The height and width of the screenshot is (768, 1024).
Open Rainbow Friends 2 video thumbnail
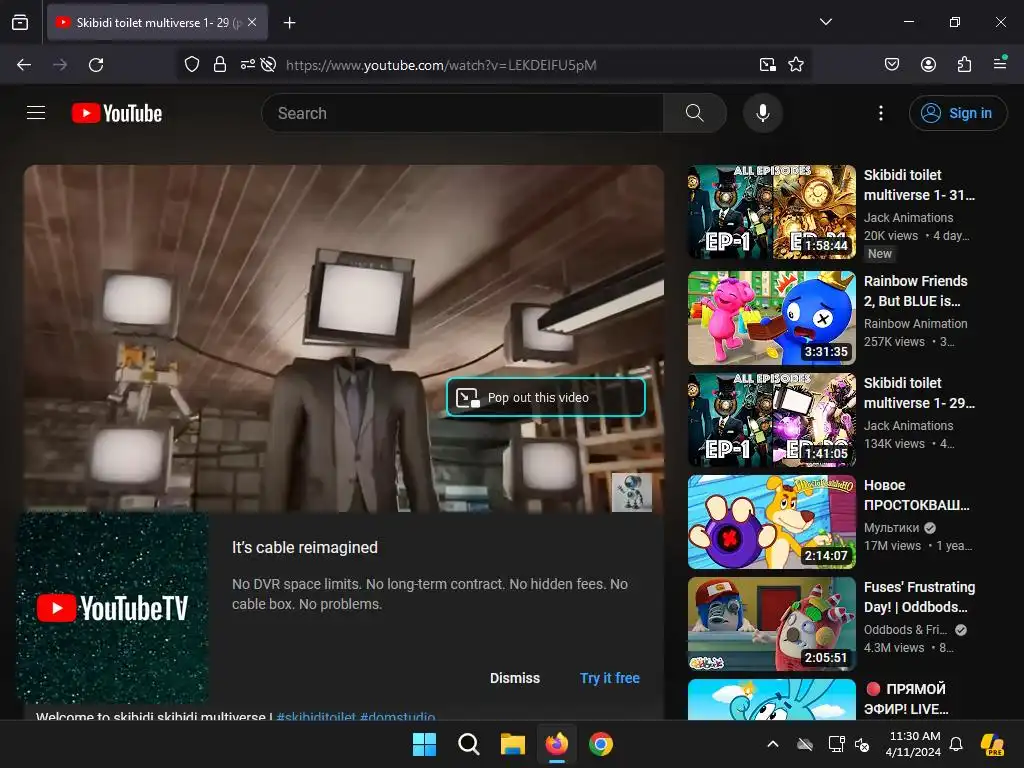click(771, 318)
